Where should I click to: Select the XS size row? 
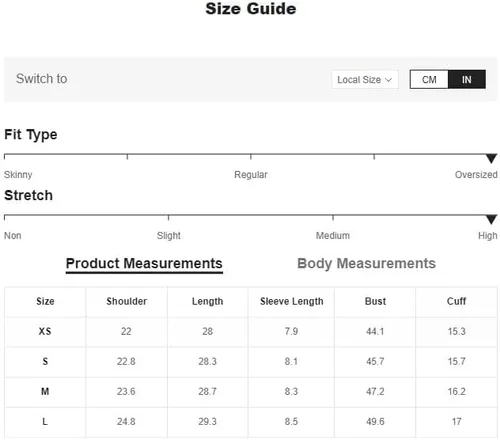(x=251, y=332)
